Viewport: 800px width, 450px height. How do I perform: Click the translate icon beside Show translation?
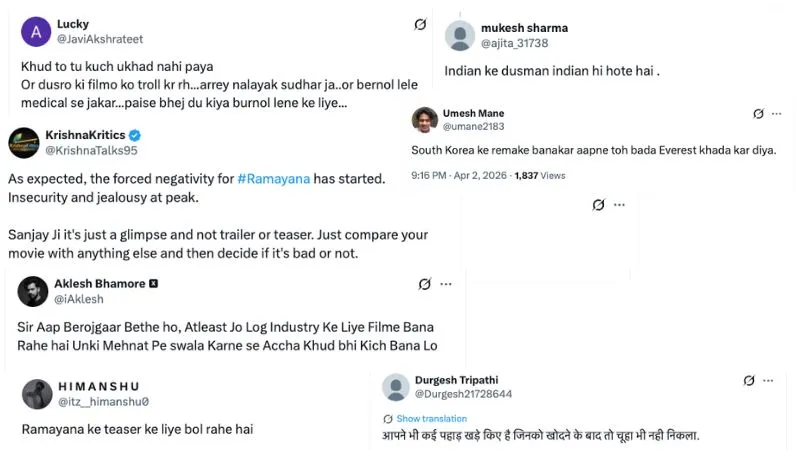coord(388,418)
